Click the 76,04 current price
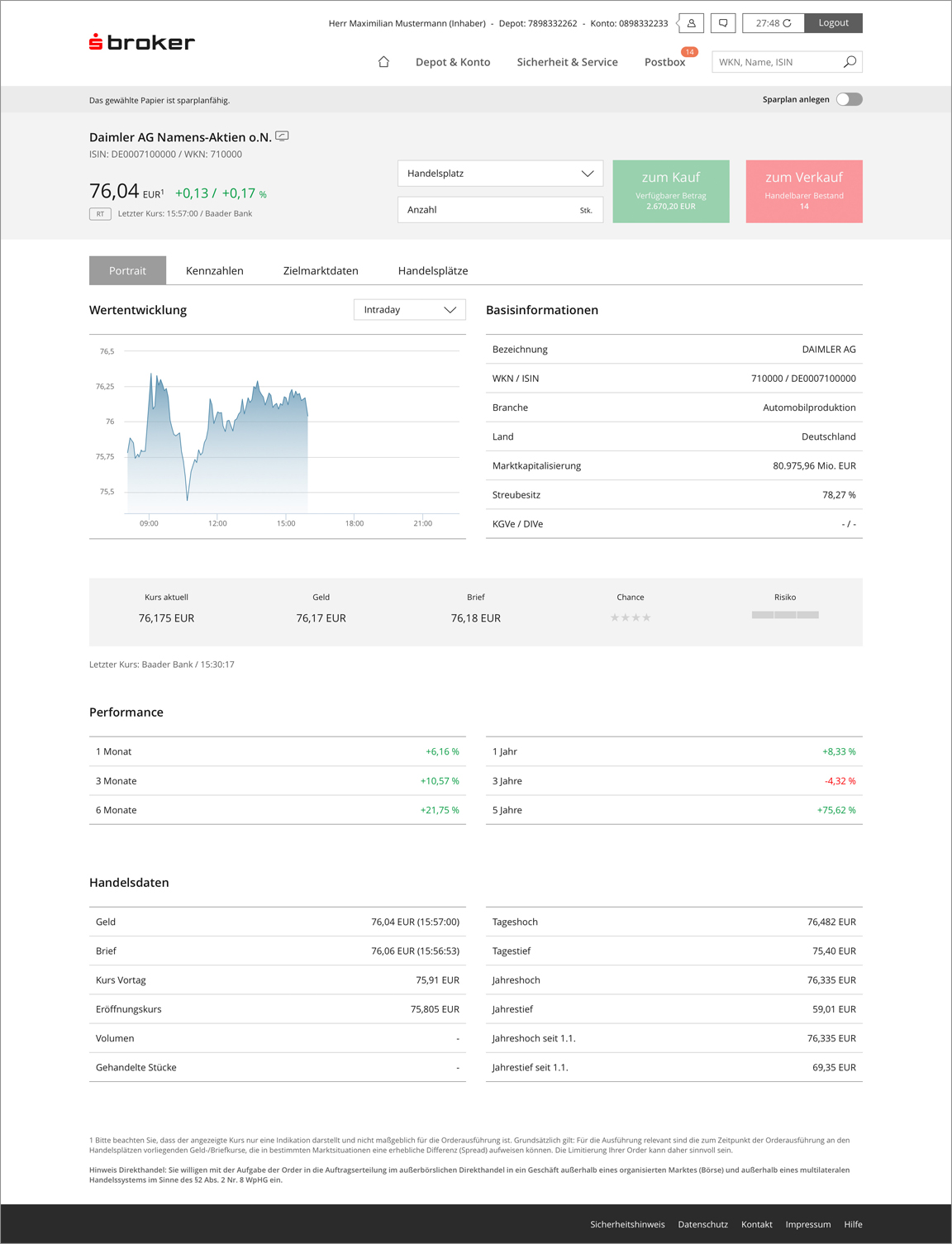The width and height of the screenshot is (952, 1244). (x=114, y=191)
